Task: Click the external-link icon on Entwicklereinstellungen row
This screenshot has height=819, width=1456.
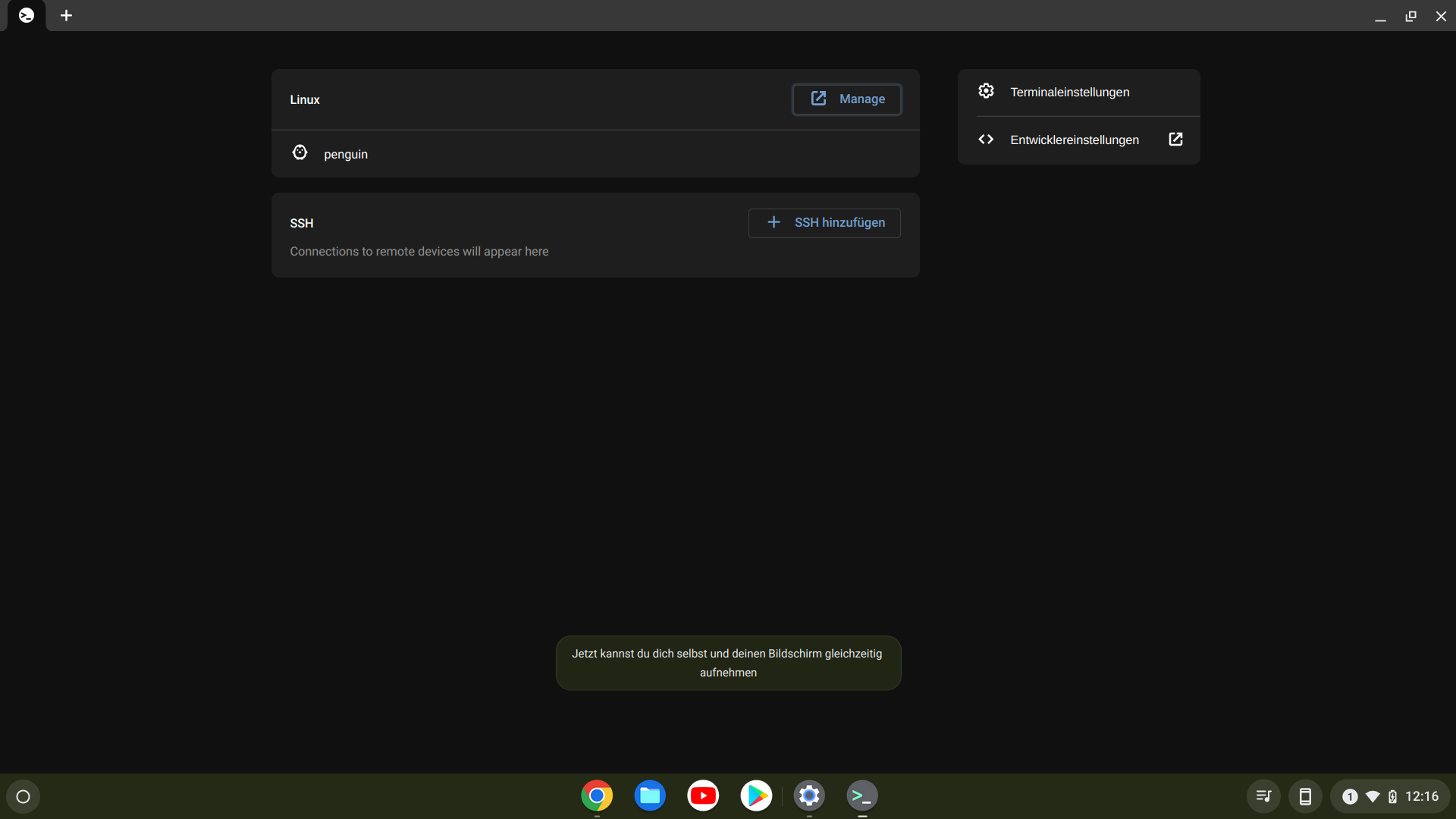Action: tap(1175, 139)
